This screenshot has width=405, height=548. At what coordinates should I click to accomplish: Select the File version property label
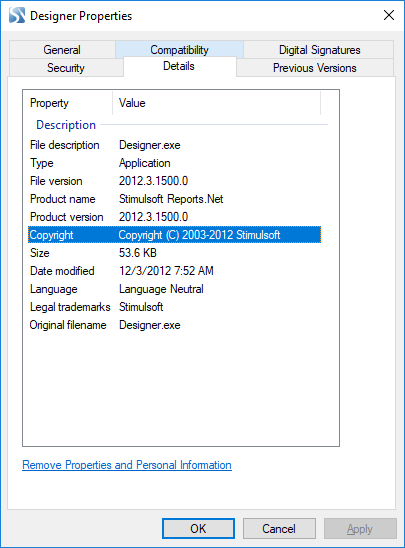coord(56,181)
